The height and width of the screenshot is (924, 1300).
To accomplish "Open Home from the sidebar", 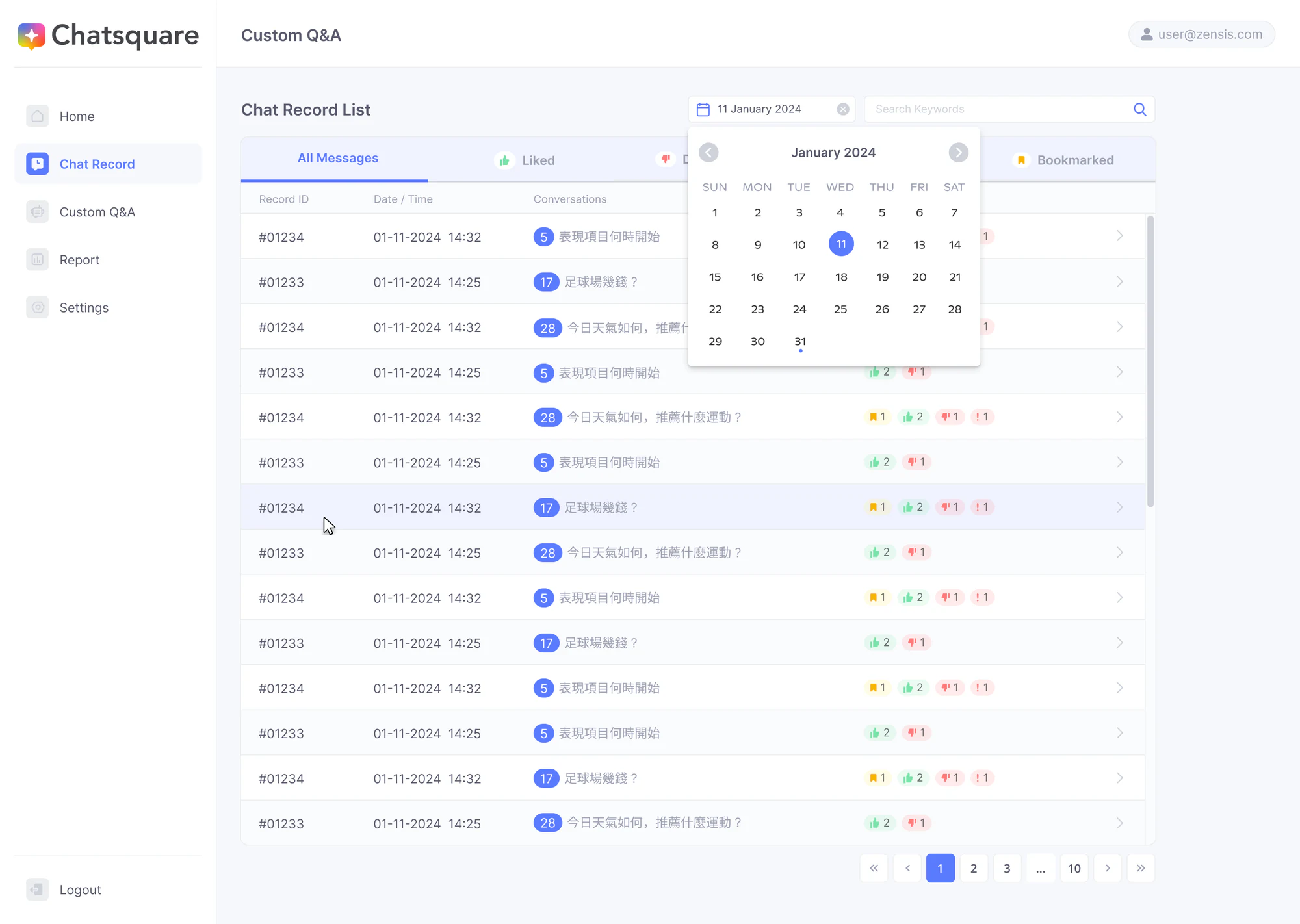I will pyautogui.click(x=108, y=116).
